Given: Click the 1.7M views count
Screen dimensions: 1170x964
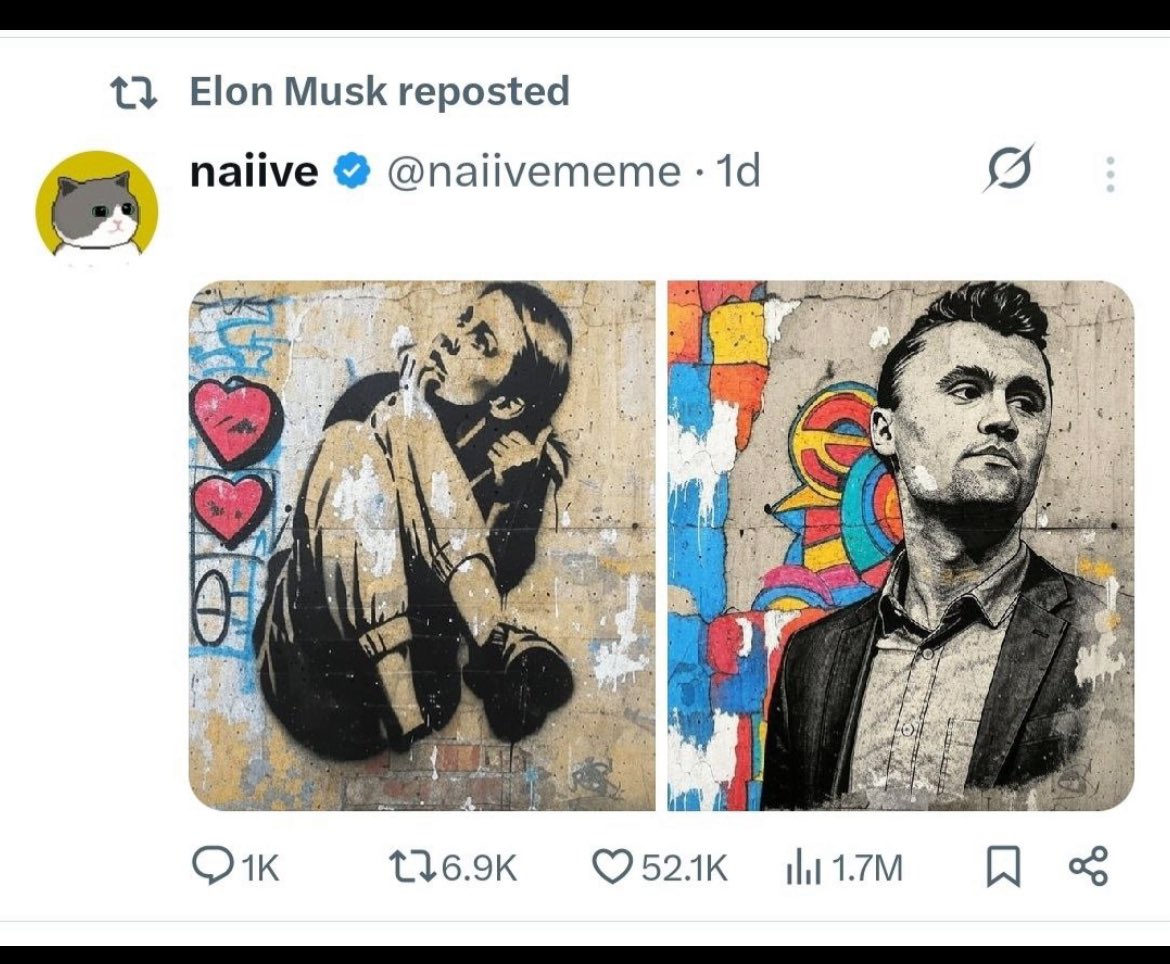Looking at the screenshot, I should click(x=866, y=868).
